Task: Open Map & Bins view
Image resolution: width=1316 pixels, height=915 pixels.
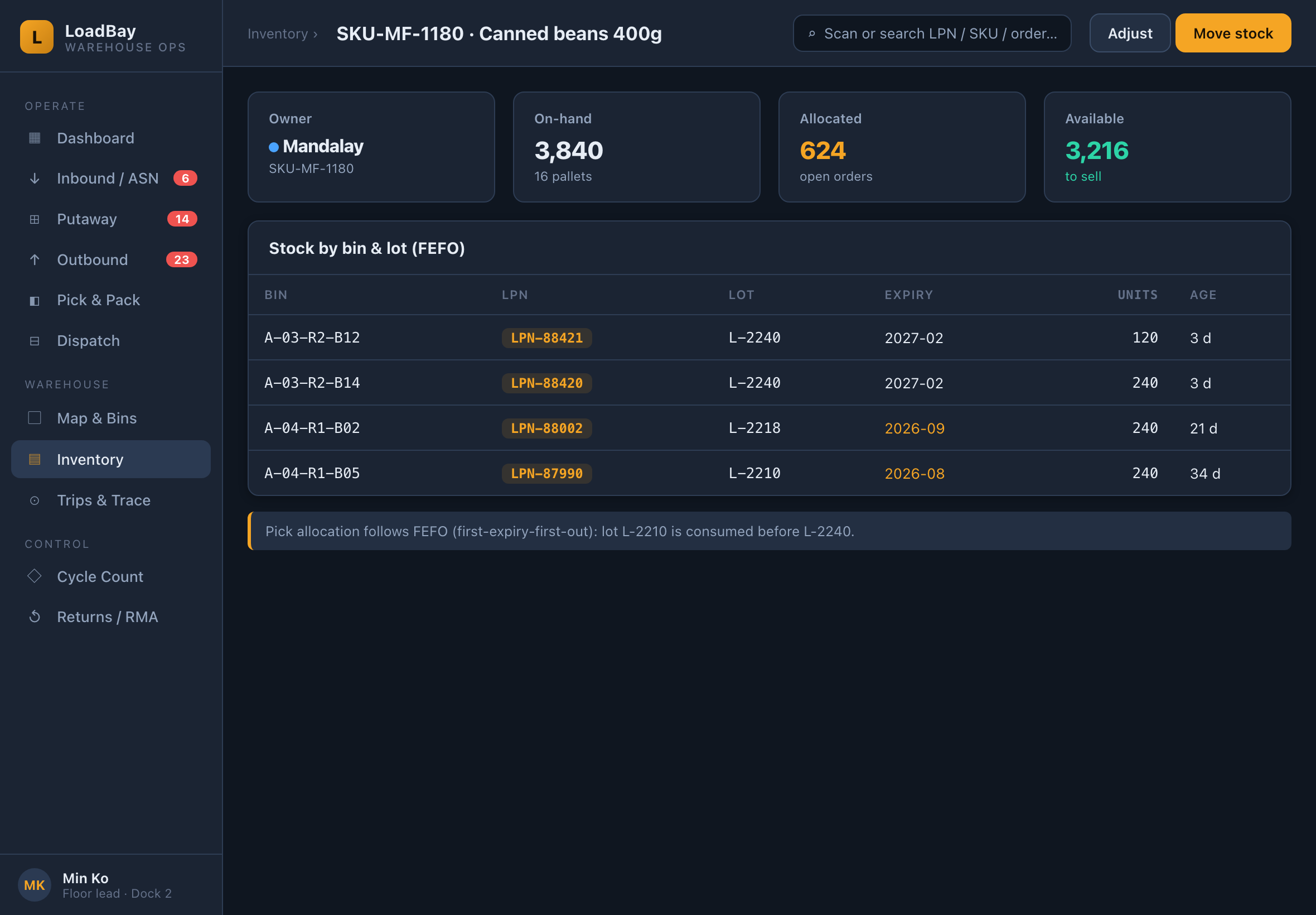Action: [110, 418]
